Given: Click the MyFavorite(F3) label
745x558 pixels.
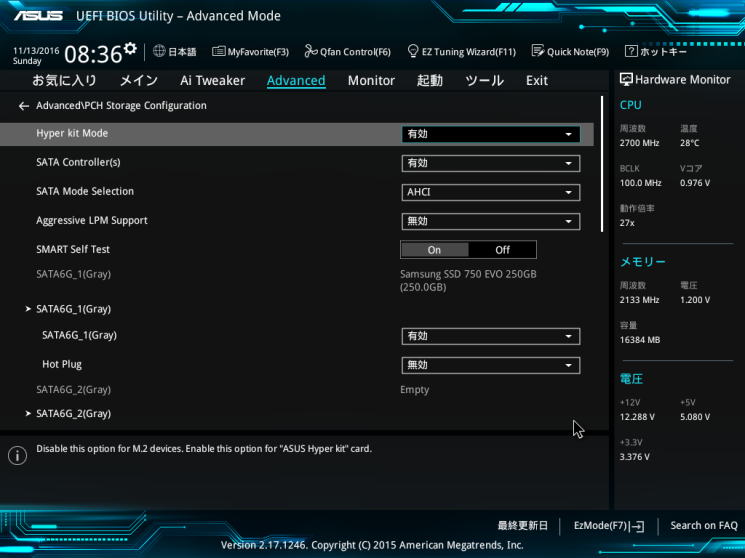Looking at the screenshot, I should (258, 52).
